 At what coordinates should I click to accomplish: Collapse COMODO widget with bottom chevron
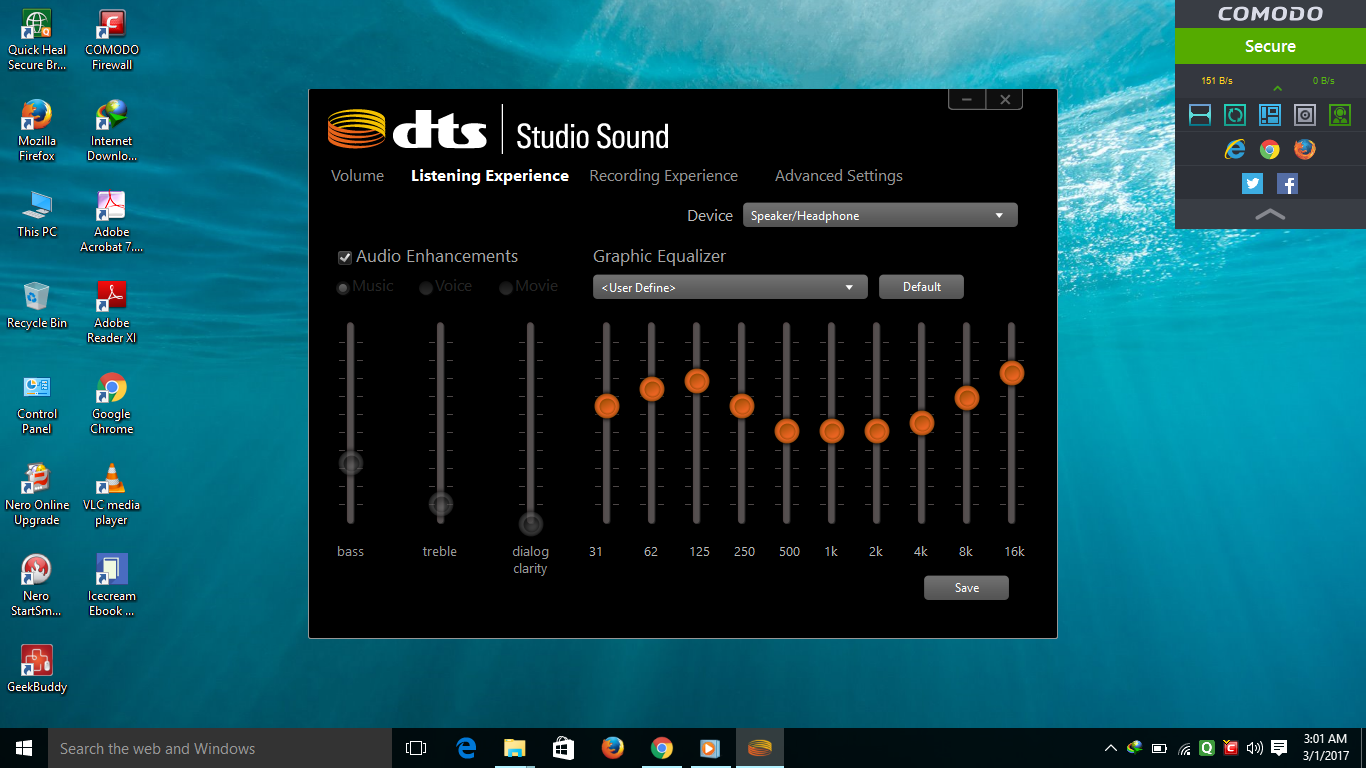(x=1270, y=214)
